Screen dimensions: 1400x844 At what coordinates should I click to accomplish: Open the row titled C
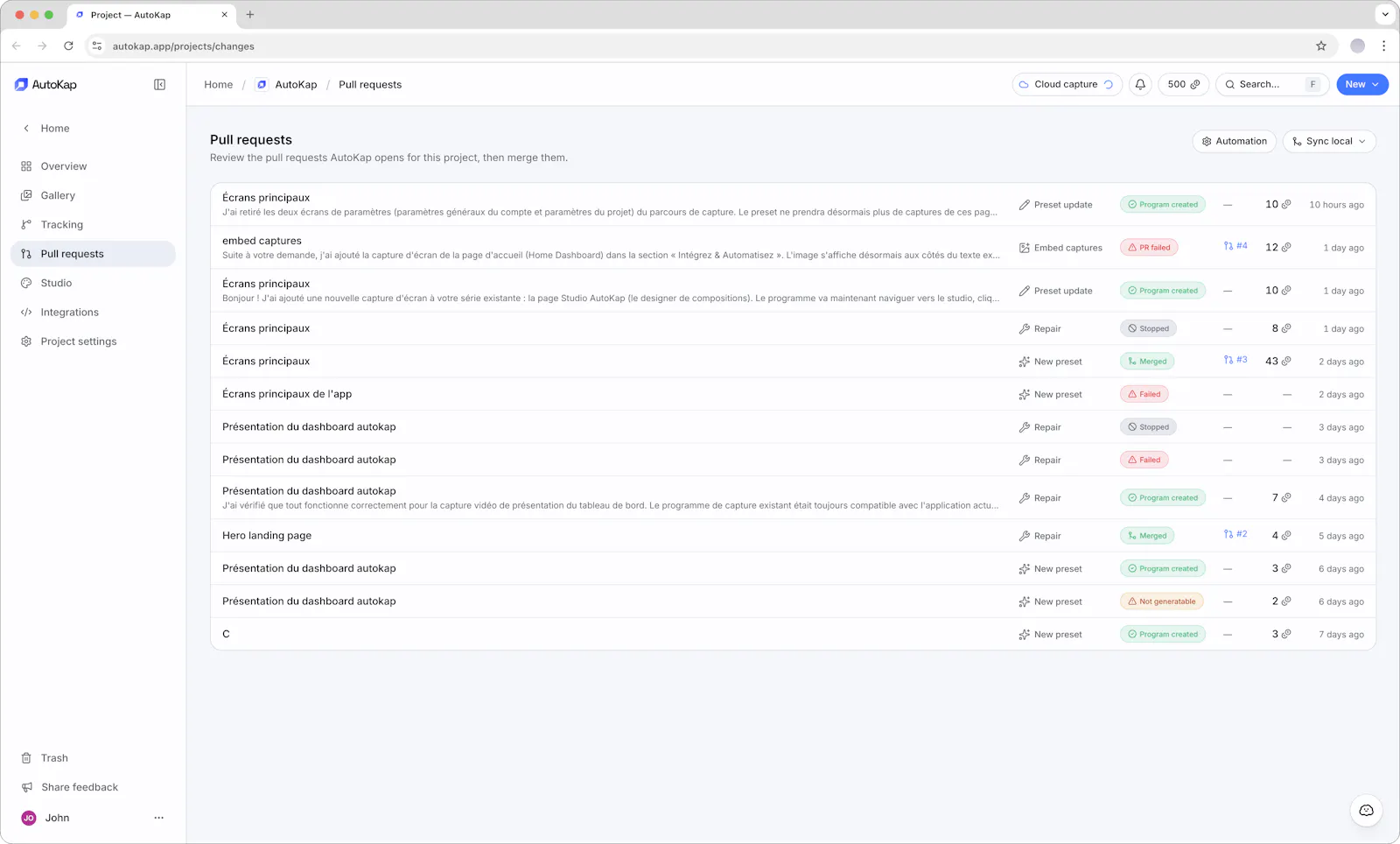[793, 634]
